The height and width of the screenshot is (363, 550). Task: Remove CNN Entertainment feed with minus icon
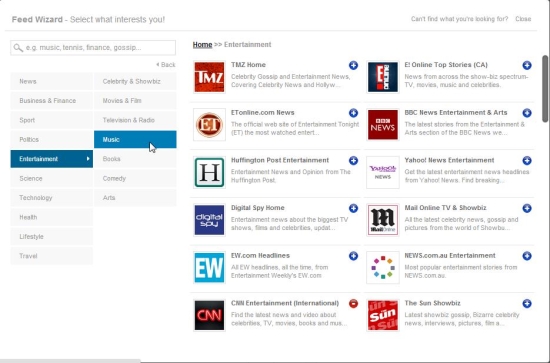(x=353, y=304)
